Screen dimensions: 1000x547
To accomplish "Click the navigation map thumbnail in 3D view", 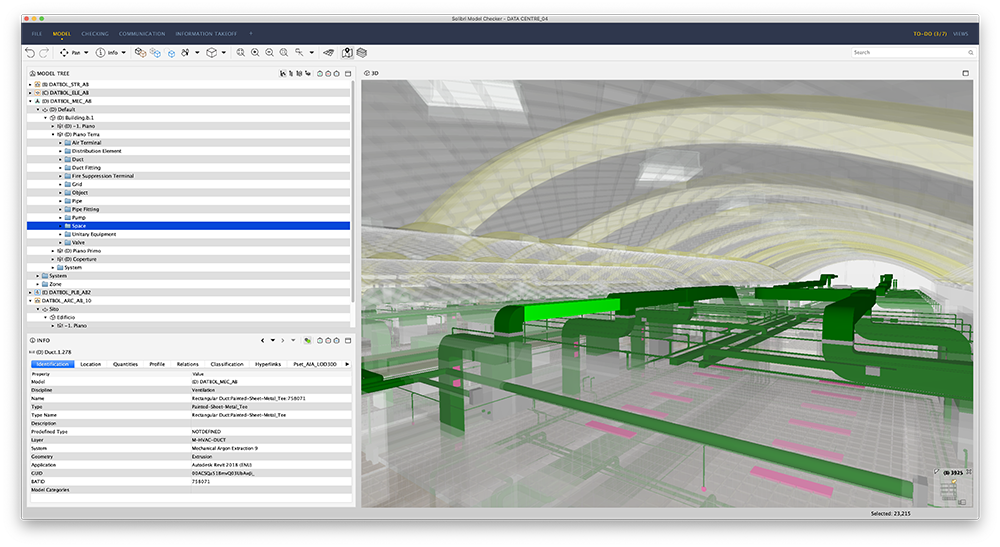I will (x=954, y=487).
